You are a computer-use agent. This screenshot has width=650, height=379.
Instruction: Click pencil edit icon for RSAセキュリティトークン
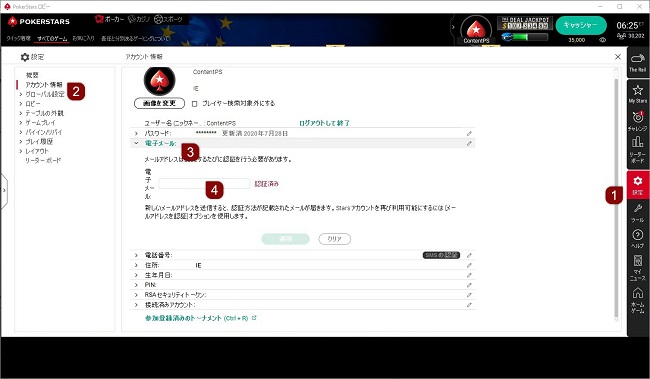click(469, 295)
